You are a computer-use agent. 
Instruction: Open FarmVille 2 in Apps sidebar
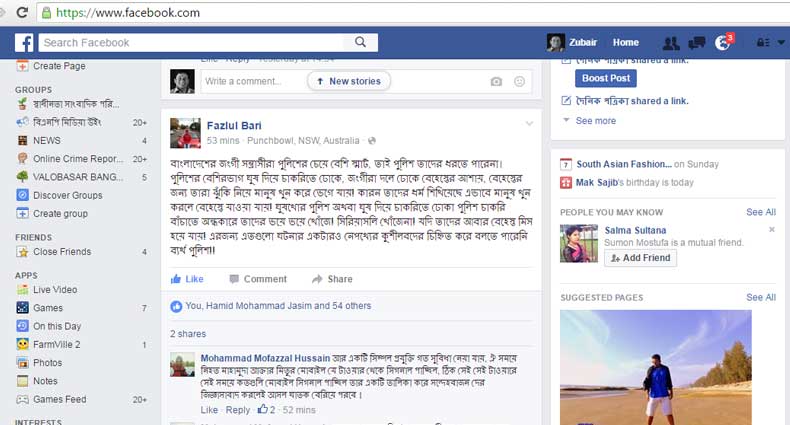coord(56,345)
